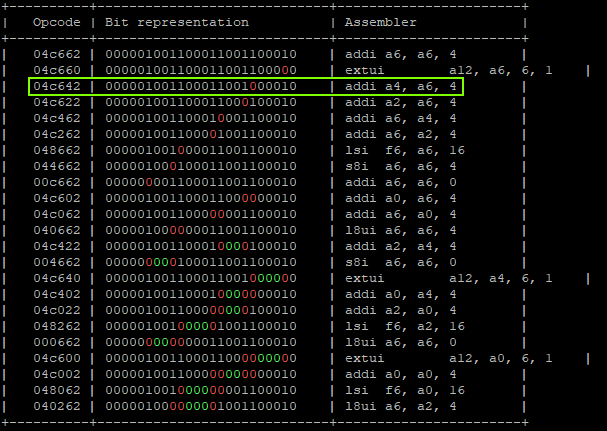
Task: Select opcode 04c662 in first row
Action: (x=56, y=55)
